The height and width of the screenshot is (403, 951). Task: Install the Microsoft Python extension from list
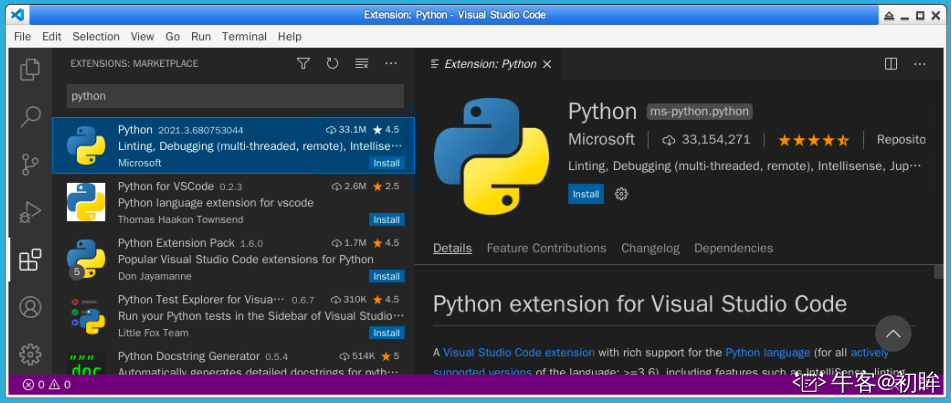[x=386, y=163]
